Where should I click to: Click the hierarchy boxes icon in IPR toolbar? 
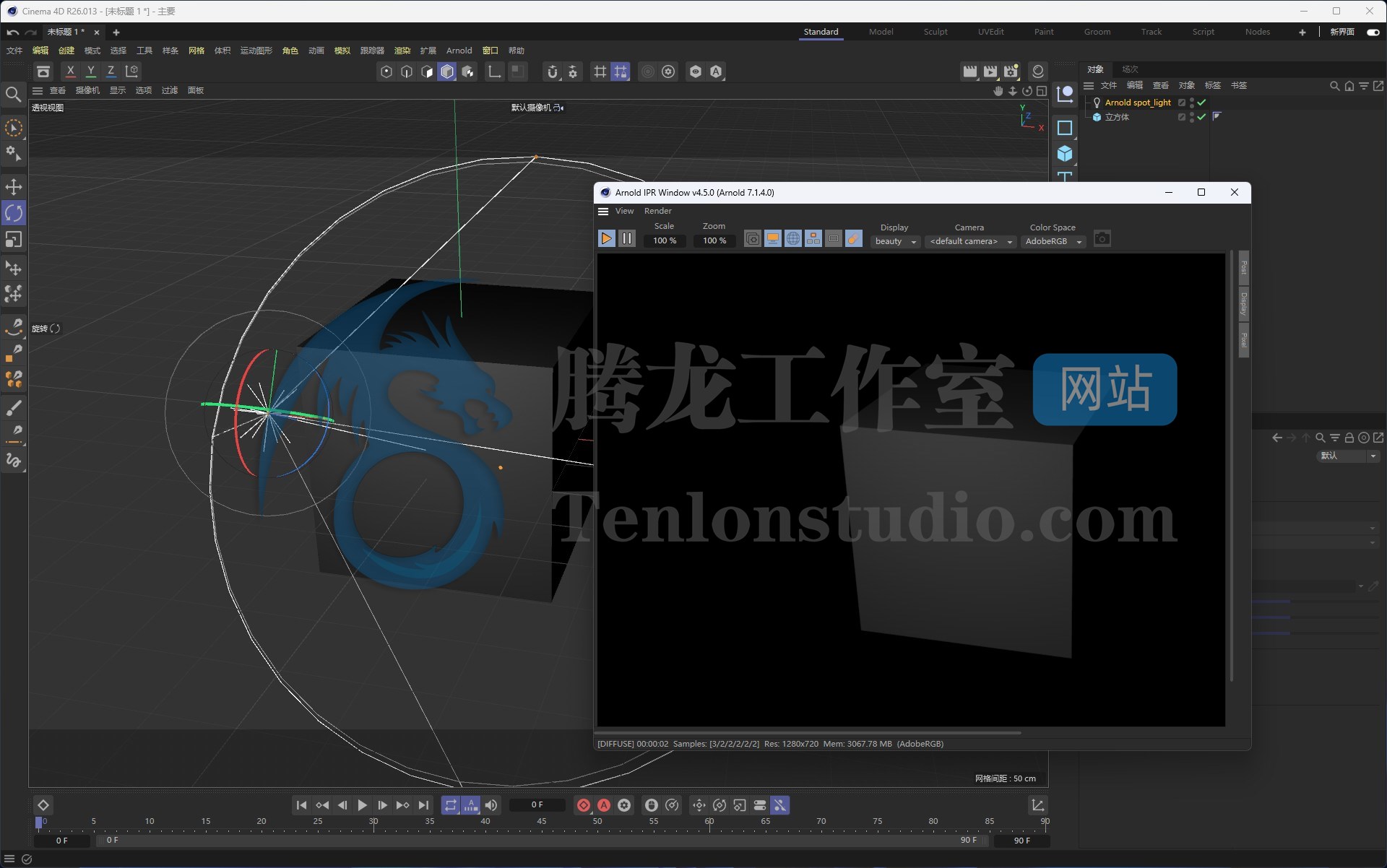tap(813, 239)
